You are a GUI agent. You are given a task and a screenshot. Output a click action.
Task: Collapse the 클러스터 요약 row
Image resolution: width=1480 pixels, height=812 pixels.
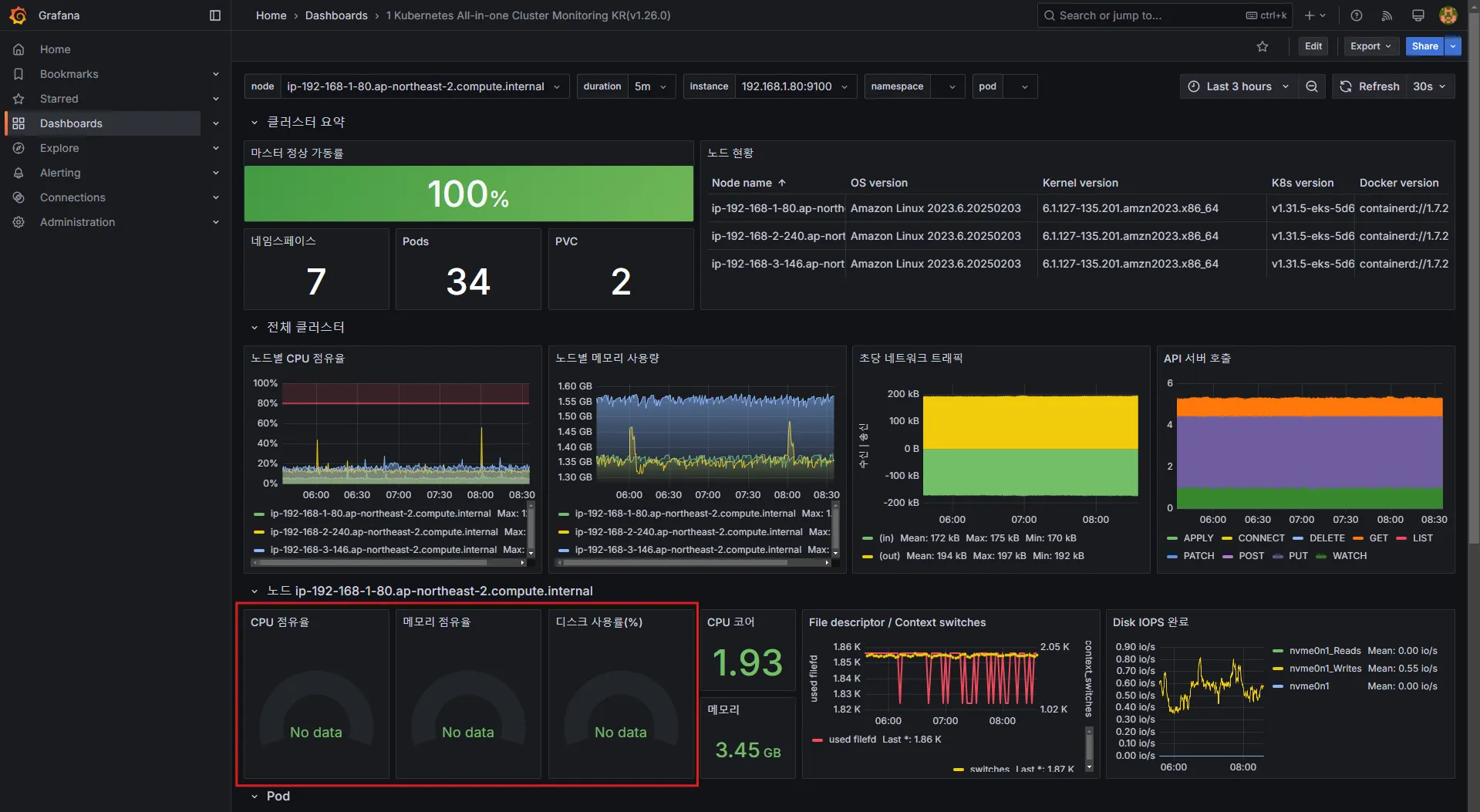254,122
